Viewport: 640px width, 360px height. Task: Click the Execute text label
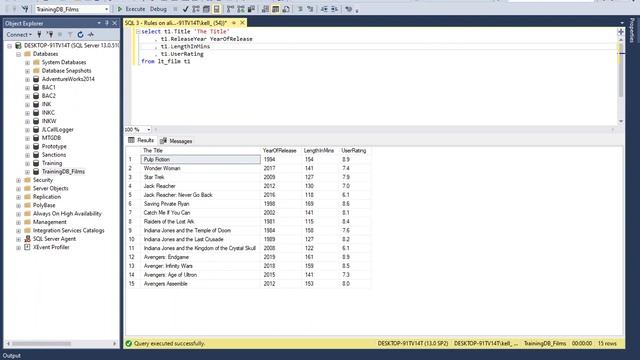point(135,9)
